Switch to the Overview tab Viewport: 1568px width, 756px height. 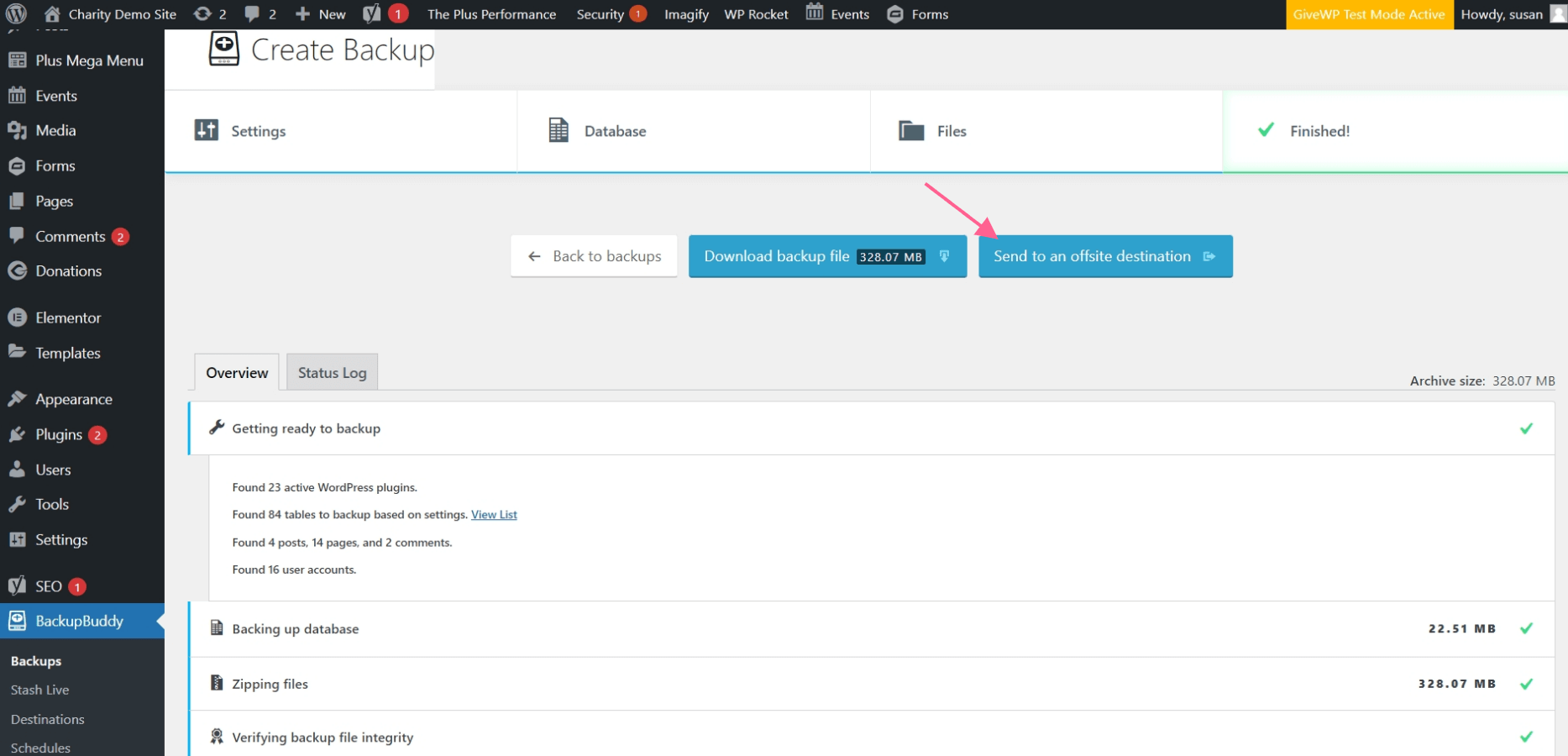237,372
